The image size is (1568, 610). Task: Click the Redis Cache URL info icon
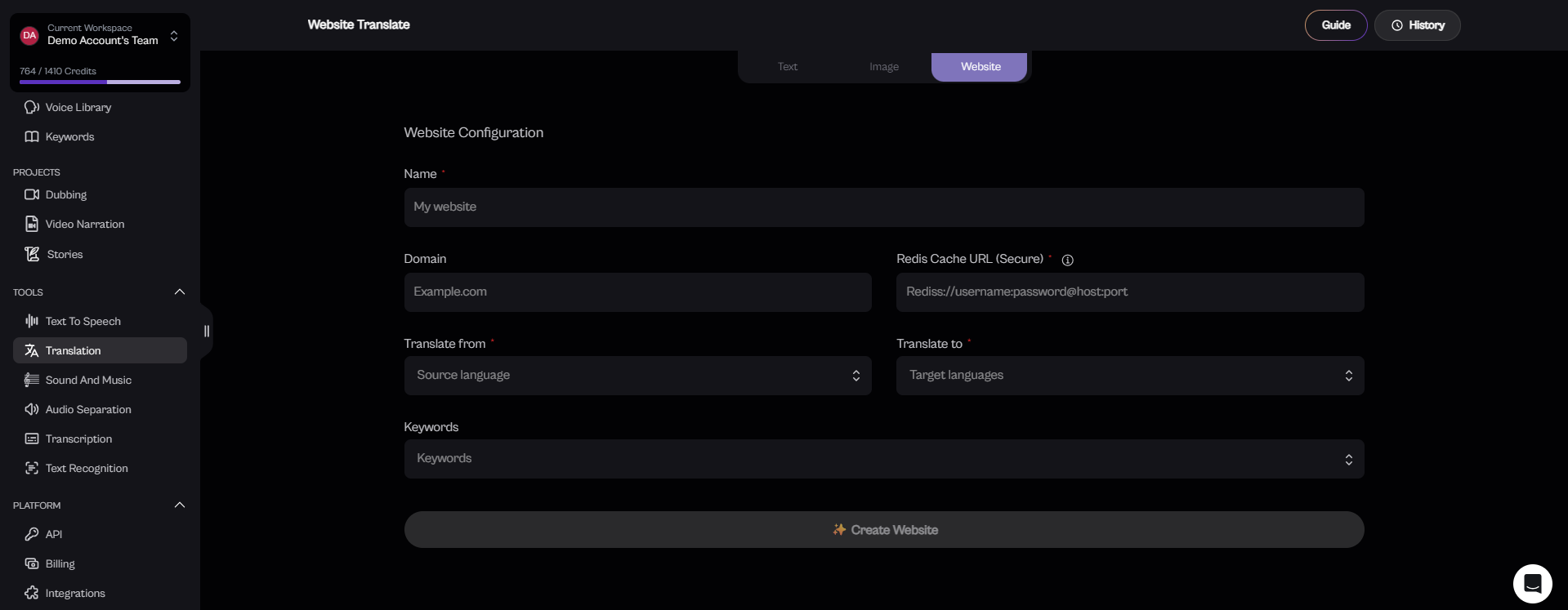click(x=1067, y=260)
